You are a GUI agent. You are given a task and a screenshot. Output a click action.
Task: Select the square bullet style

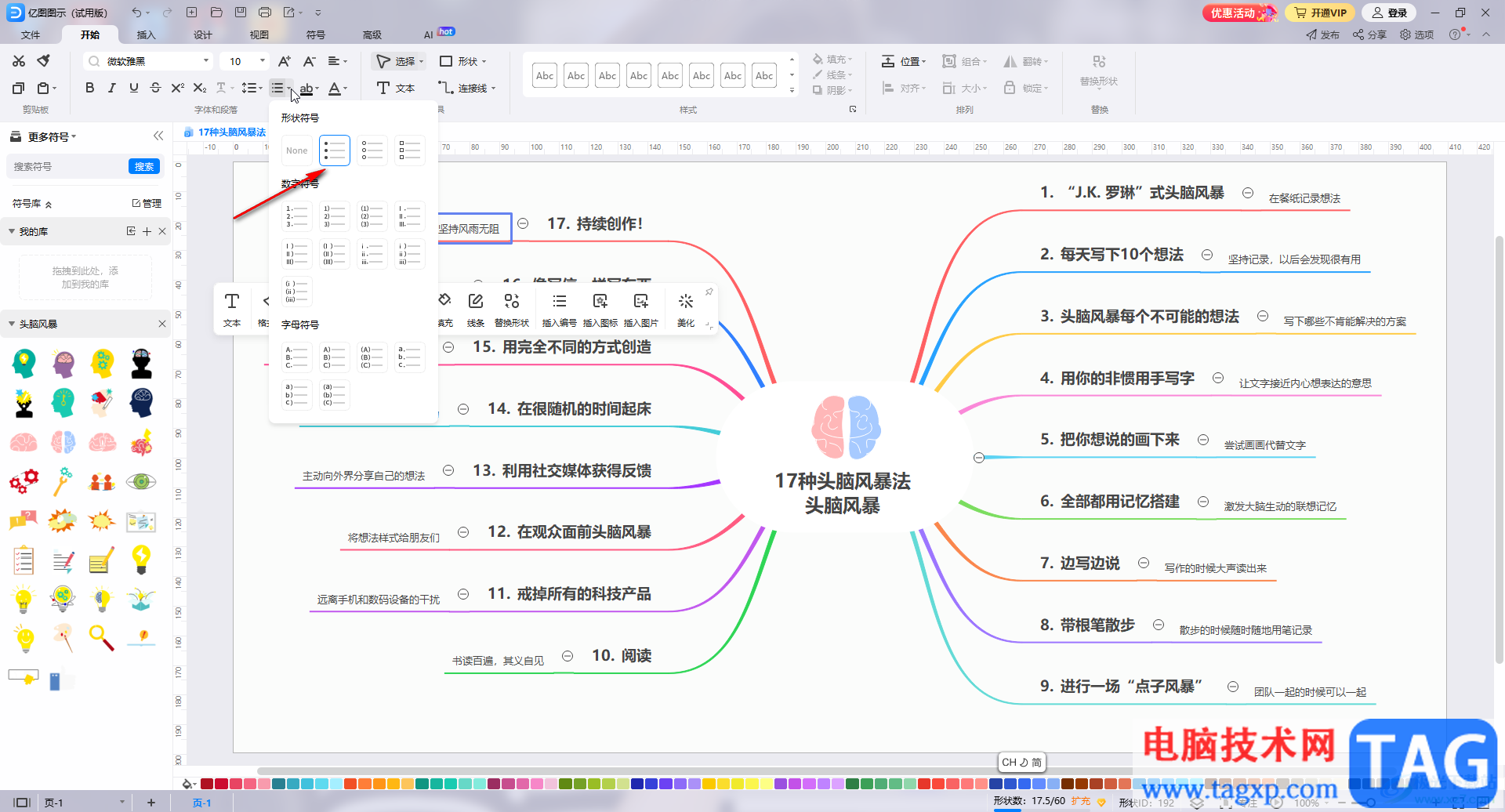pos(410,150)
